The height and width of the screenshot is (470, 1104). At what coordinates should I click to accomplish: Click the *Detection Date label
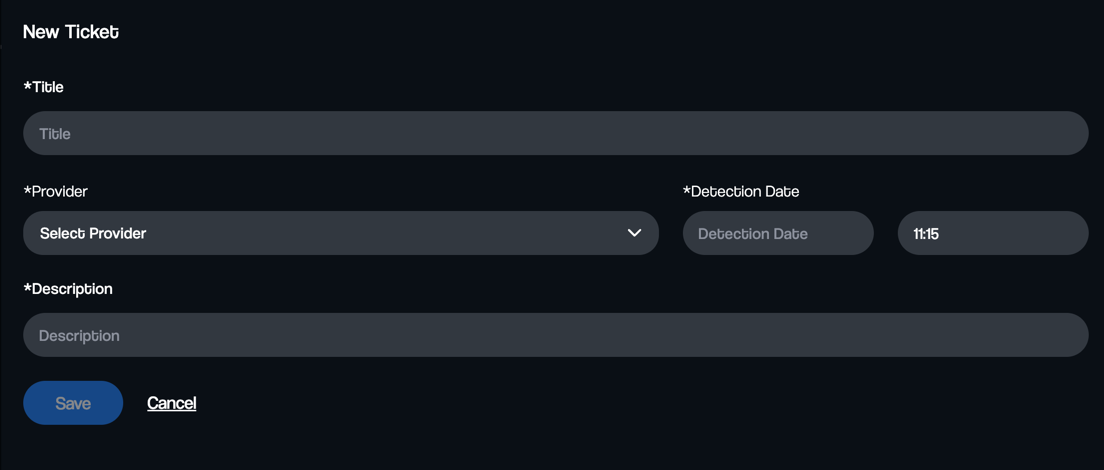(741, 191)
